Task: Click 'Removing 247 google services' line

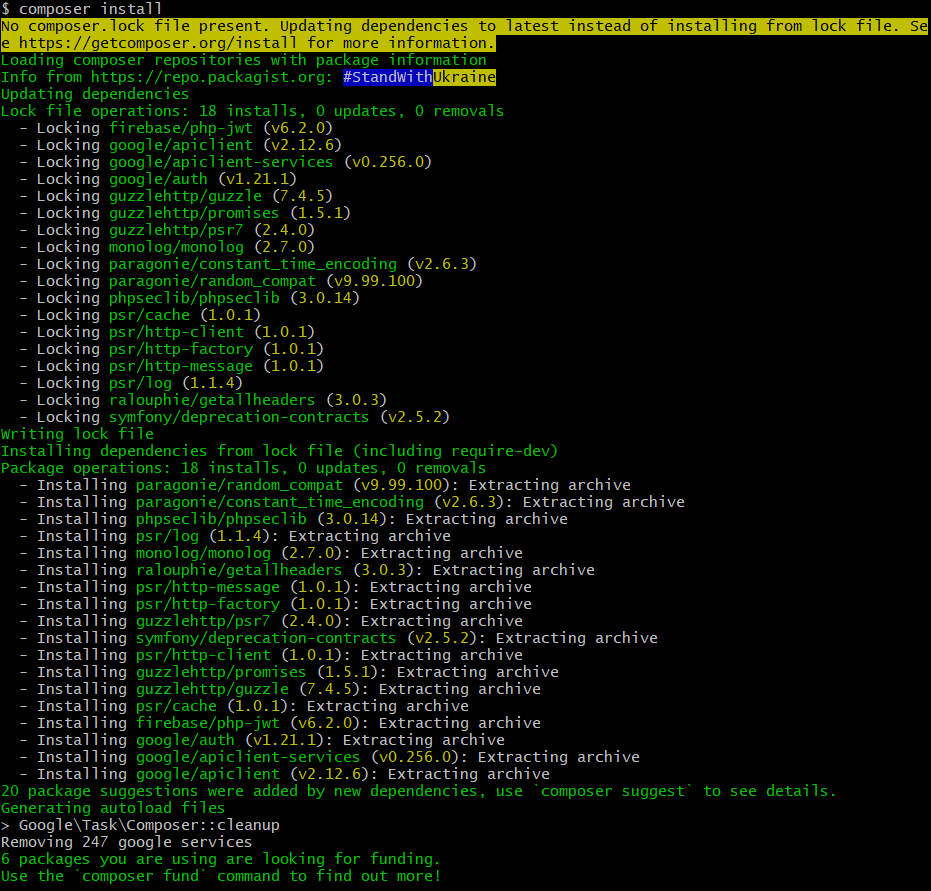Action: 126,843
